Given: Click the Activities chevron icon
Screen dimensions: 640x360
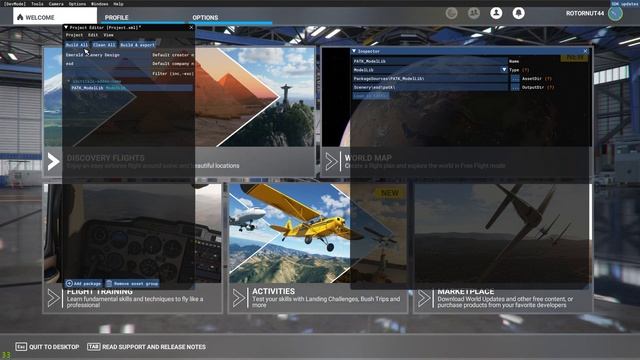Looking at the screenshot, I should 239,298.
